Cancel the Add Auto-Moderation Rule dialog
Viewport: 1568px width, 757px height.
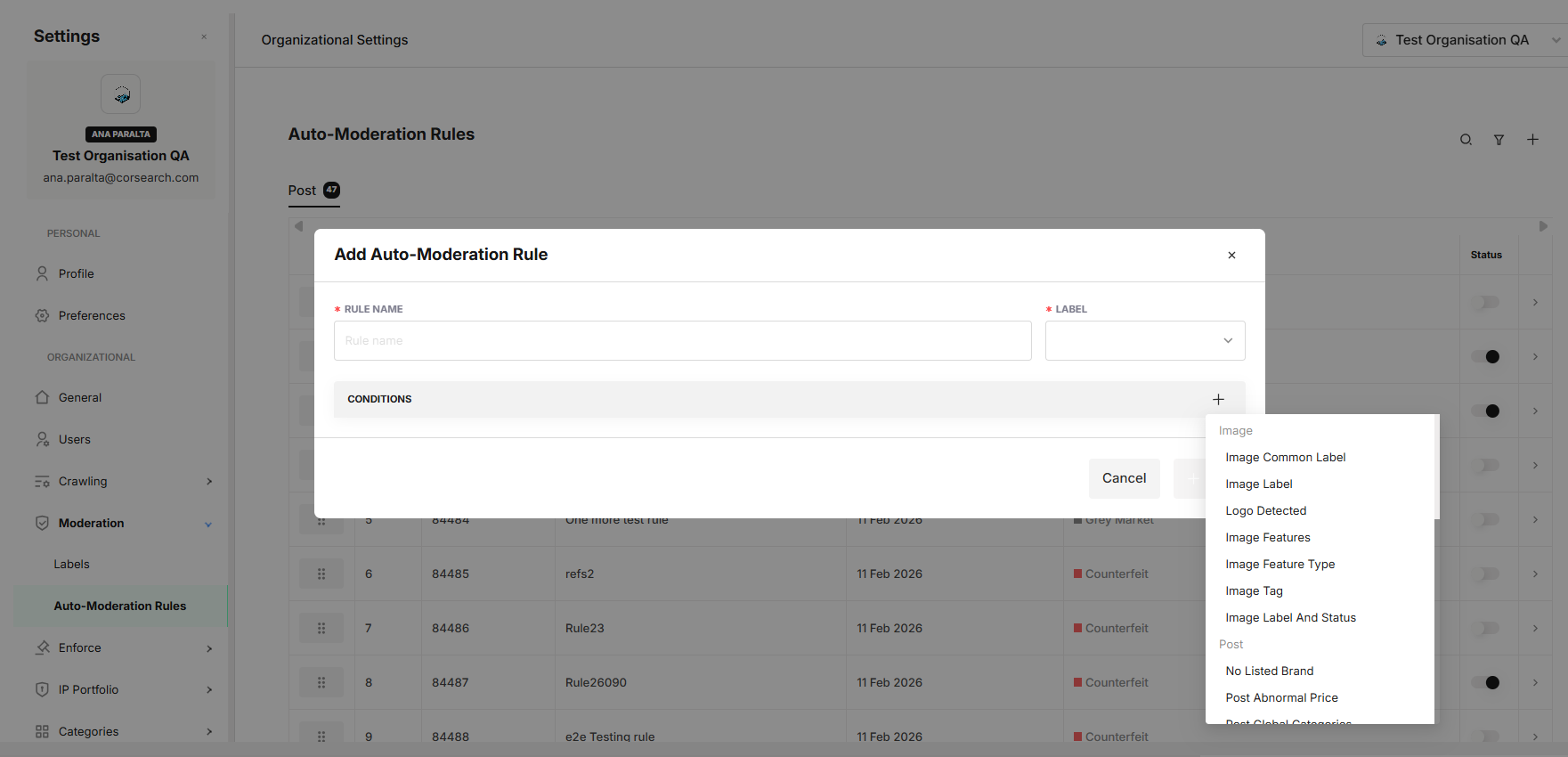click(x=1124, y=478)
